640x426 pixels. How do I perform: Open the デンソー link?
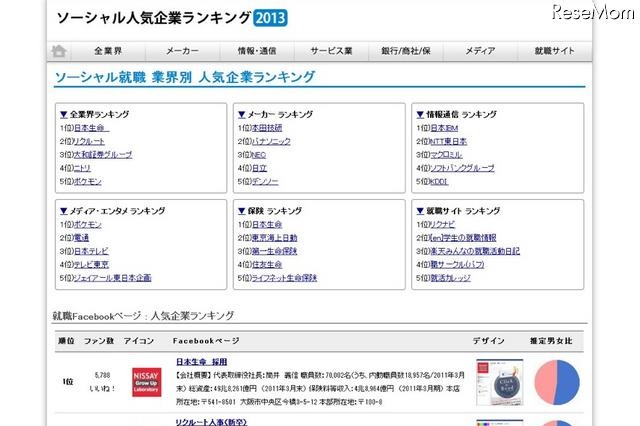coord(265,182)
